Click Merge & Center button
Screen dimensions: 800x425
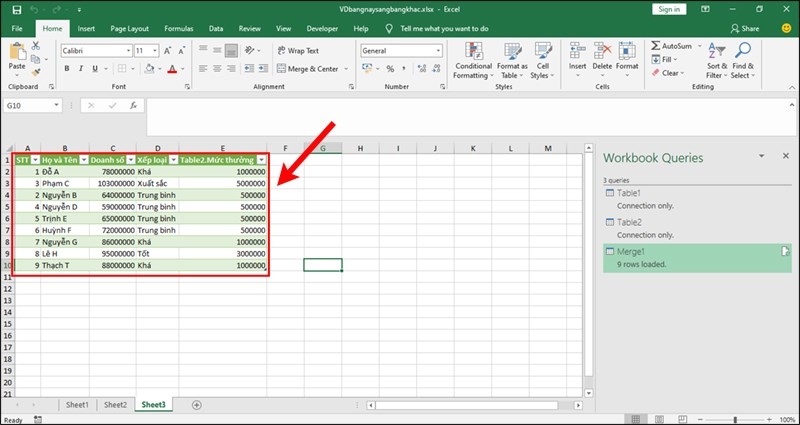pyautogui.click(x=308, y=68)
